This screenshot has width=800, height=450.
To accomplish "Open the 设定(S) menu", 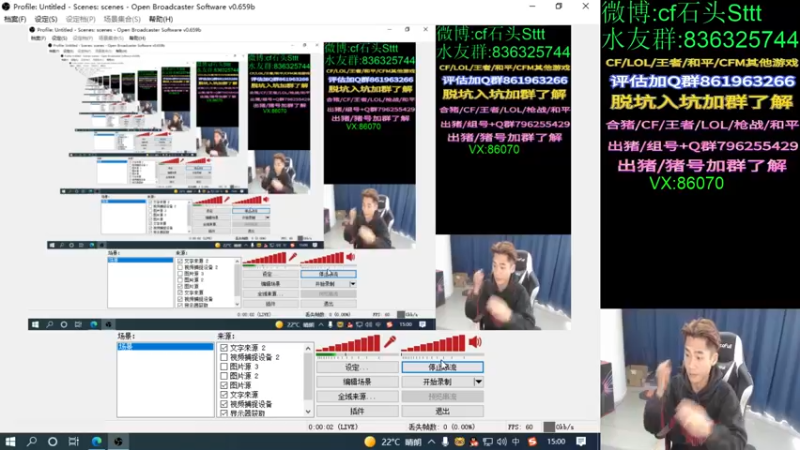I will [x=46, y=19].
